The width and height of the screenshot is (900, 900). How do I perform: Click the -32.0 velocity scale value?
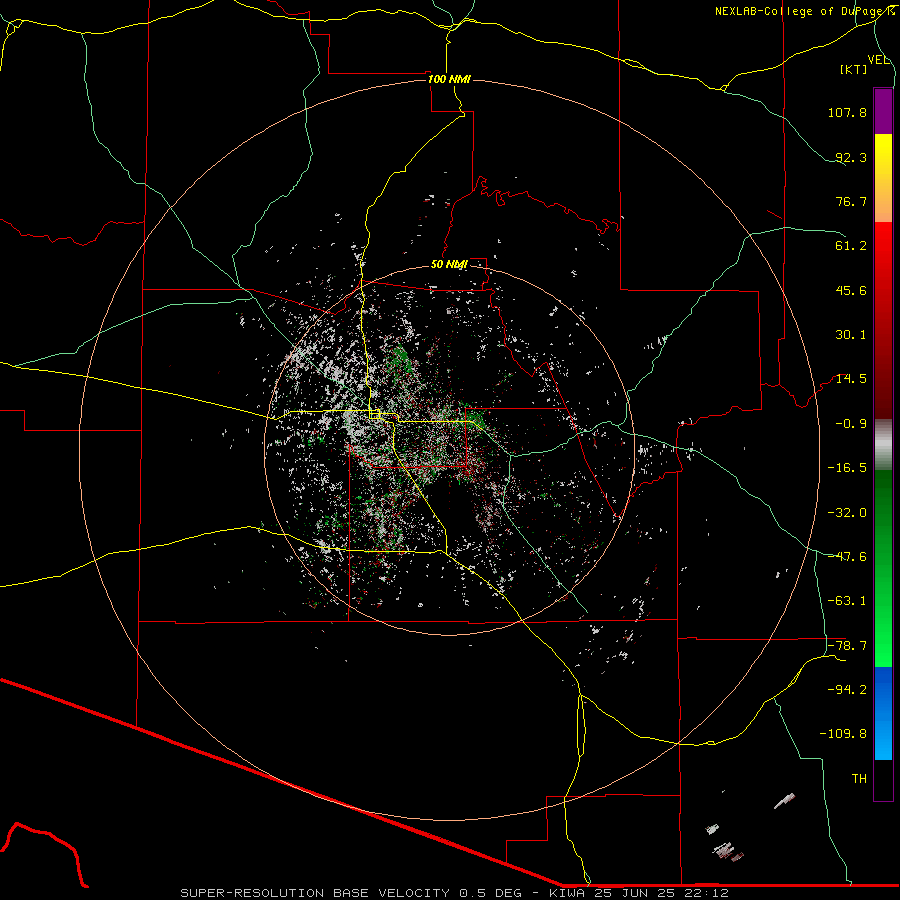click(x=847, y=513)
